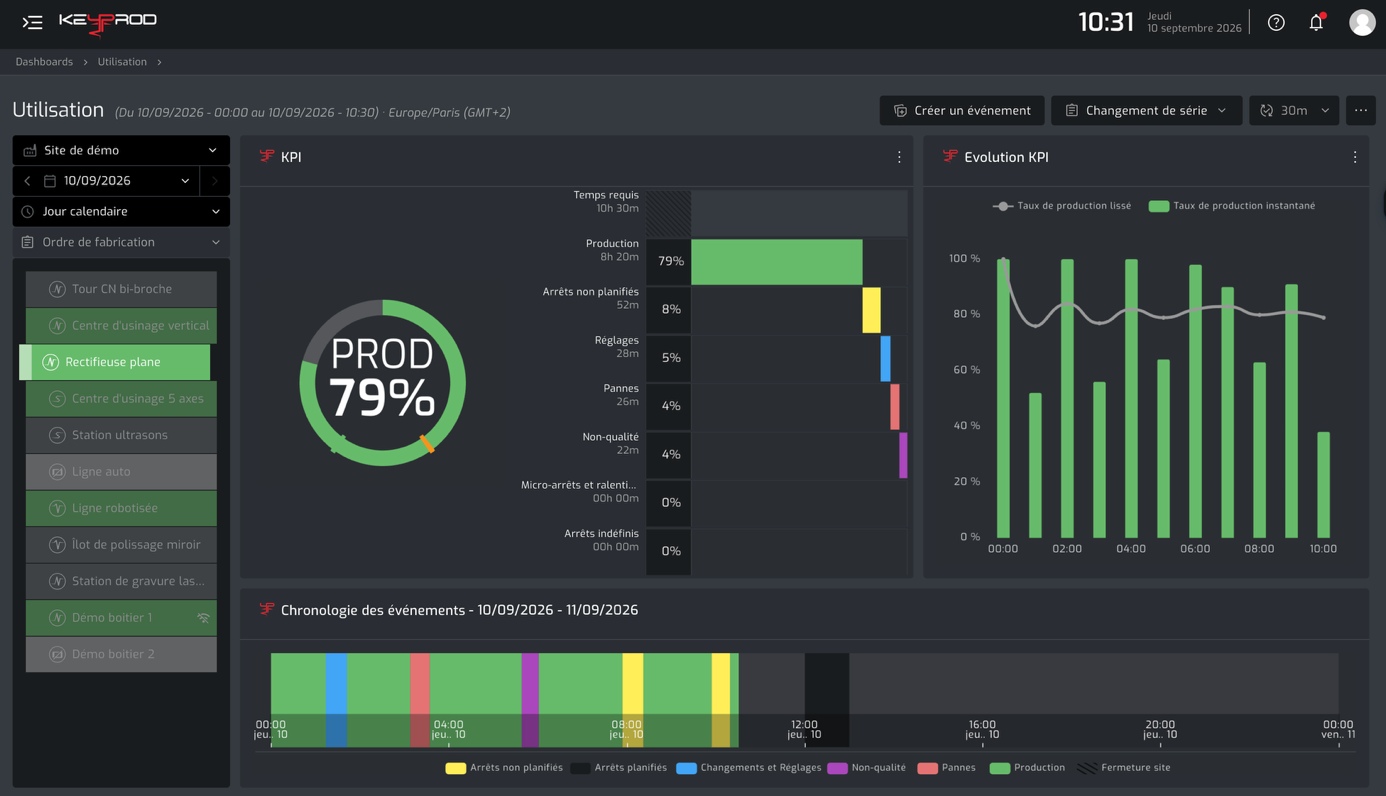Click the Pannes 4% percentage cell
The height and width of the screenshot is (796, 1386).
(669, 406)
